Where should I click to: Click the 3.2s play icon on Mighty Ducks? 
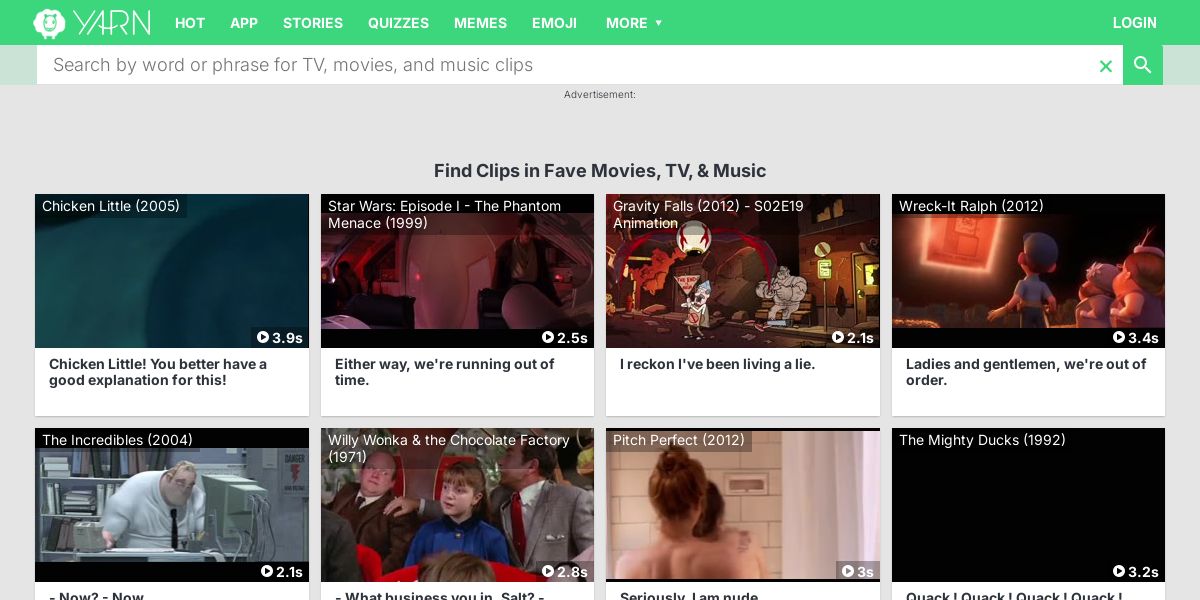click(x=1119, y=572)
